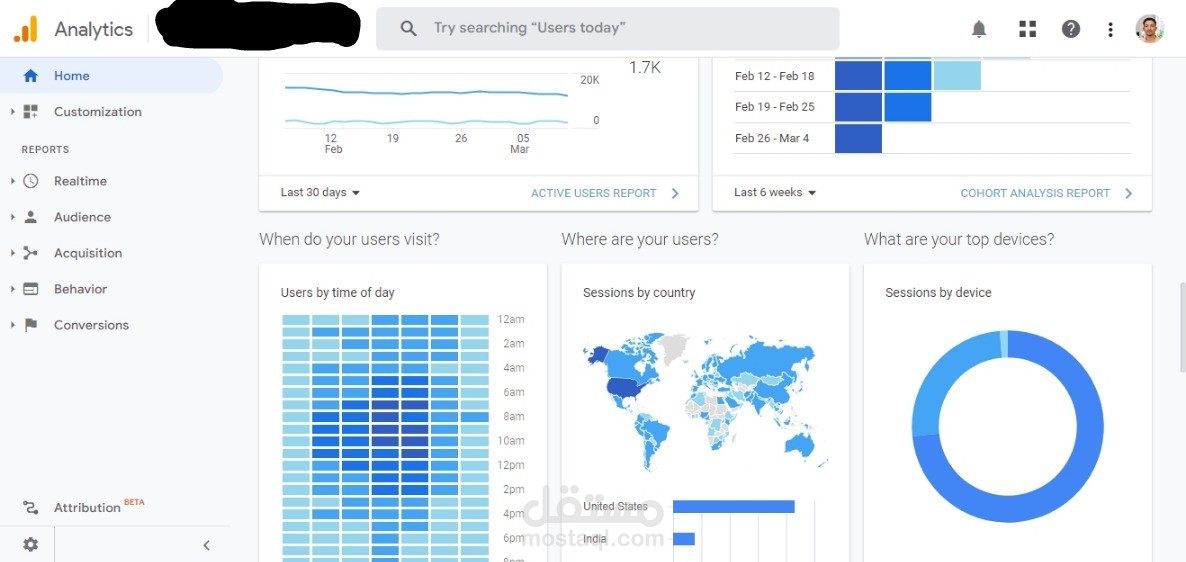Click the 'Feb 12 - Feb 18' row label
The height and width of the screenshot is (562, 1186).
(775, 76)
